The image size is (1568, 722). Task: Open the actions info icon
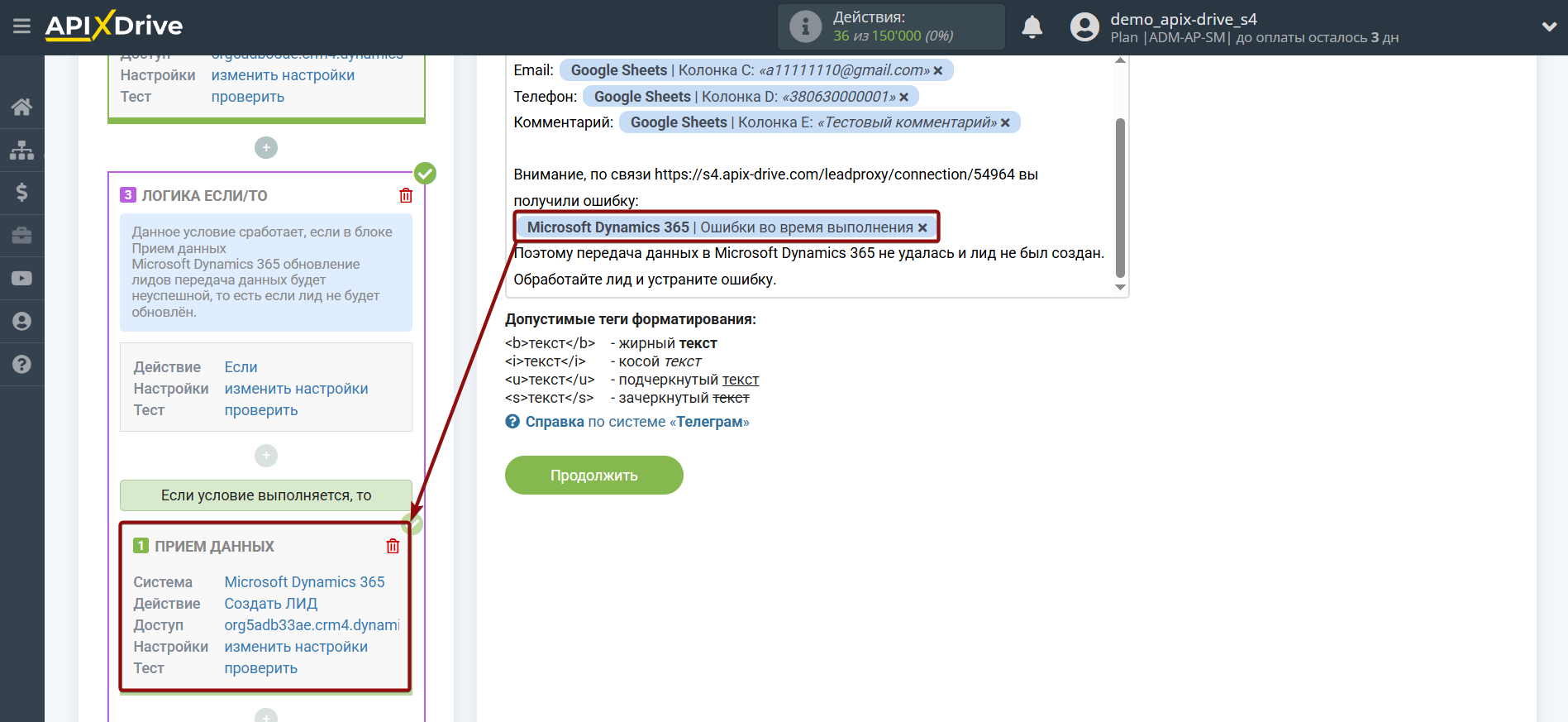(805, 26)
